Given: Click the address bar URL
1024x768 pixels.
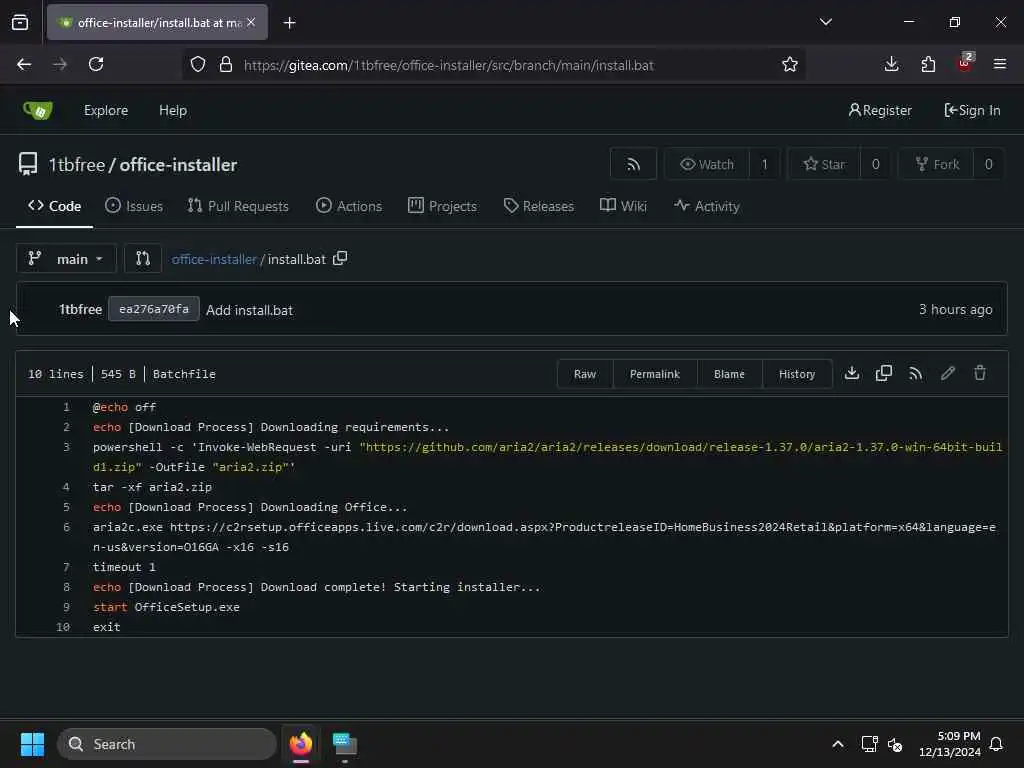Looking at the screenshot, I should (x=448, y=65).
